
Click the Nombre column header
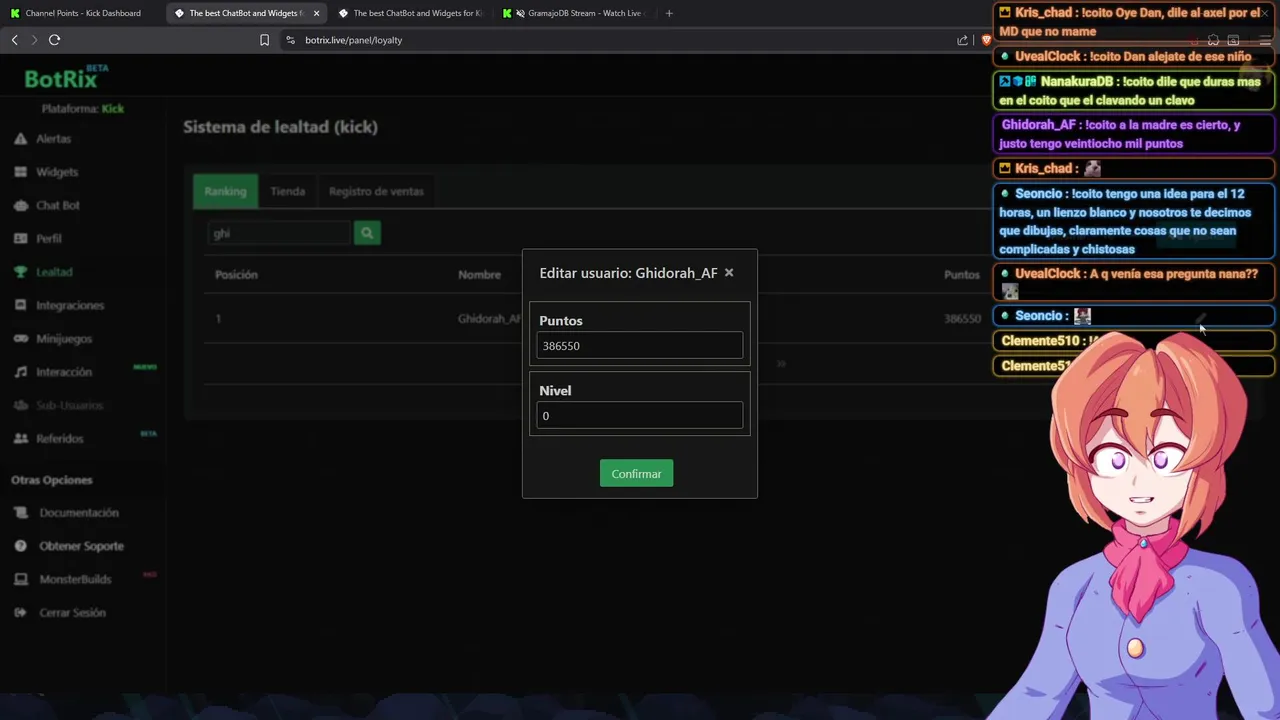(x=479, y=274)
